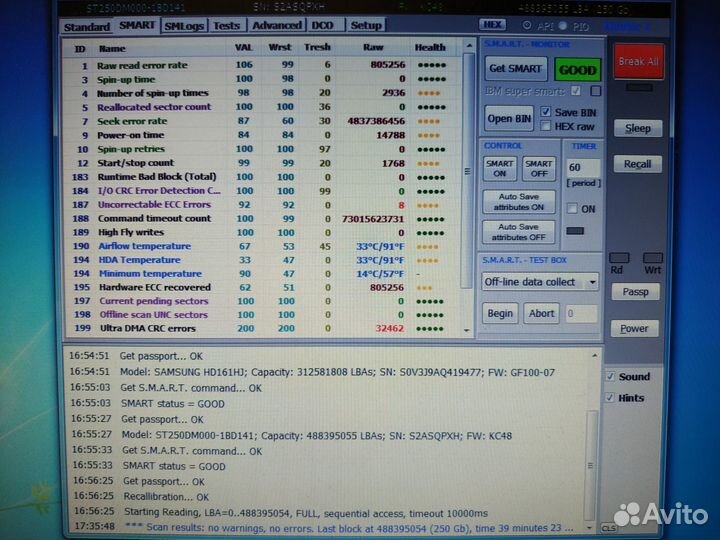
Task: Click the Health column header
Action: click(x=430, y=47)
